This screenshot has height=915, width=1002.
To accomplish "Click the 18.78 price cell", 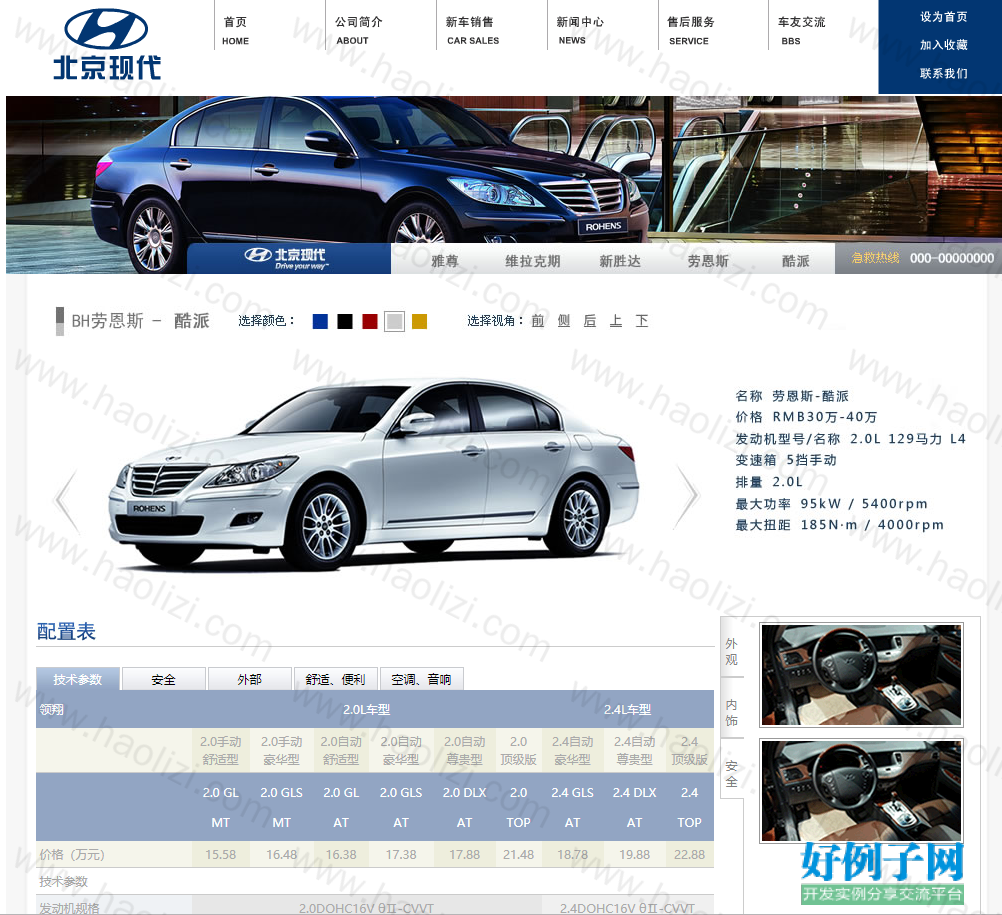I will pyautogui.click(x=573, y=854).
